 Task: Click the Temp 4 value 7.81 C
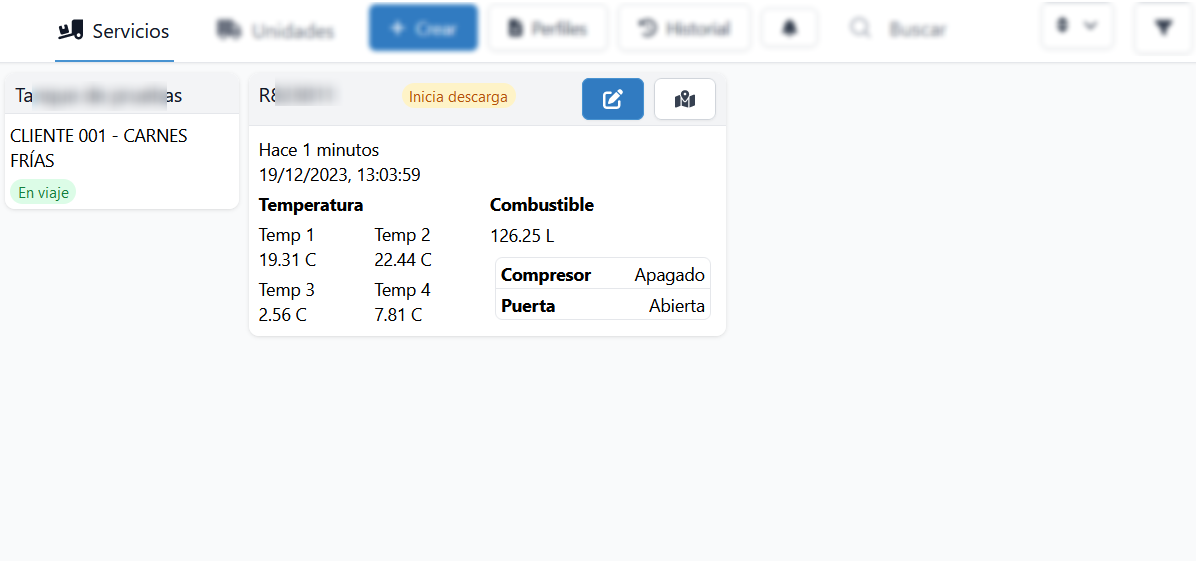click(x=398, y=315)
